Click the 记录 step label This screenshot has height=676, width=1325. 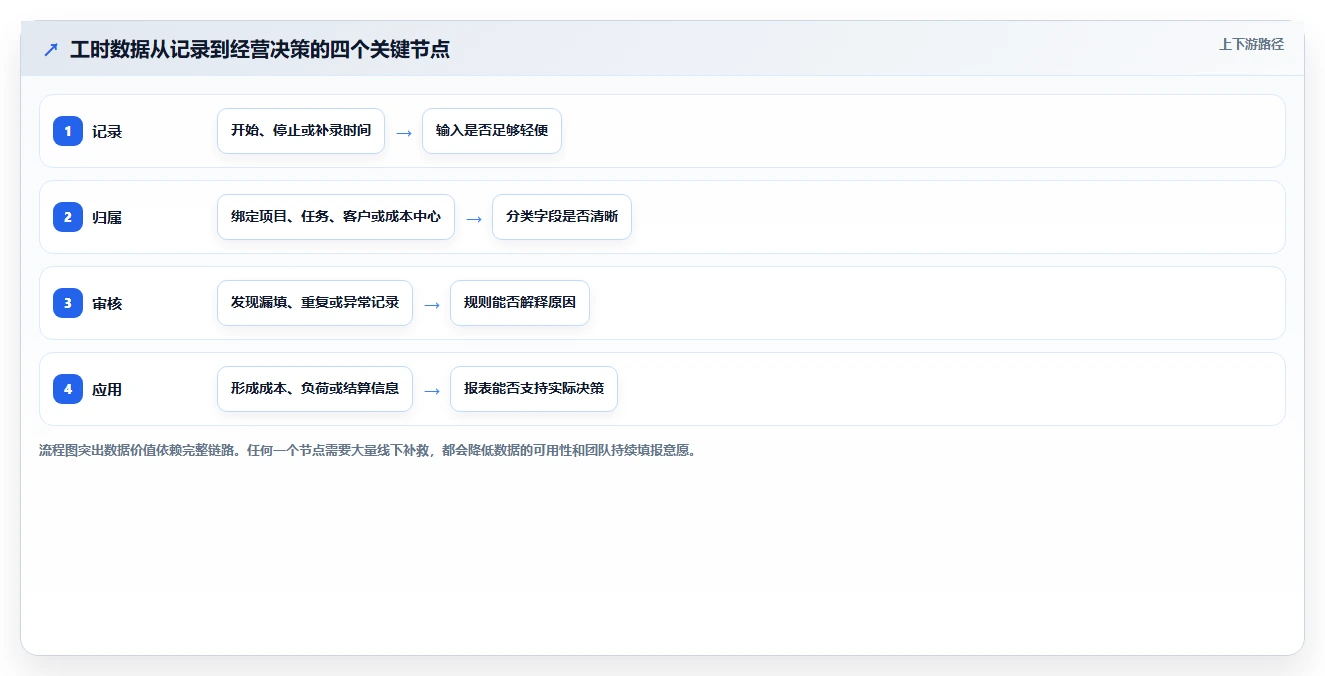(x=107, y=131)
